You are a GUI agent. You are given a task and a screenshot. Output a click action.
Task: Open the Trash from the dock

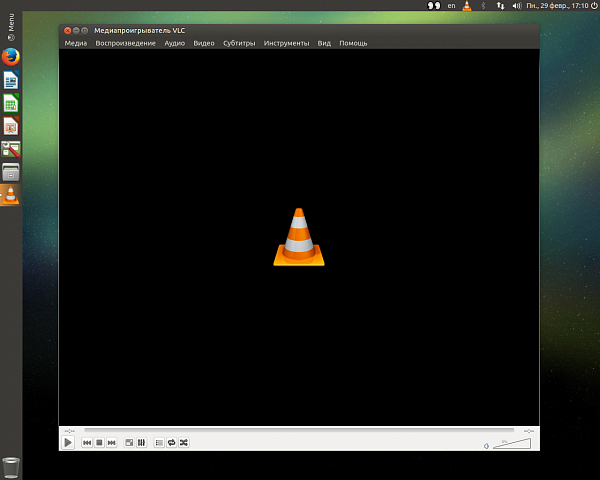(x=11, y=467)
